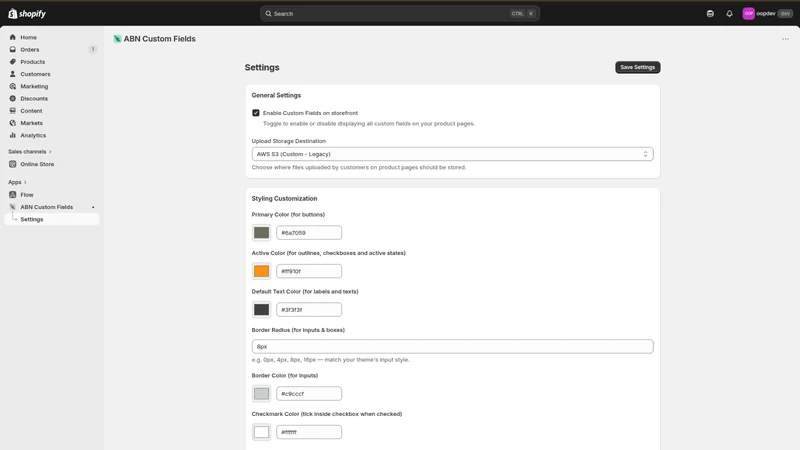Expand the Sales channels section
Screen dimensions: 800x450
click(30, 152)
